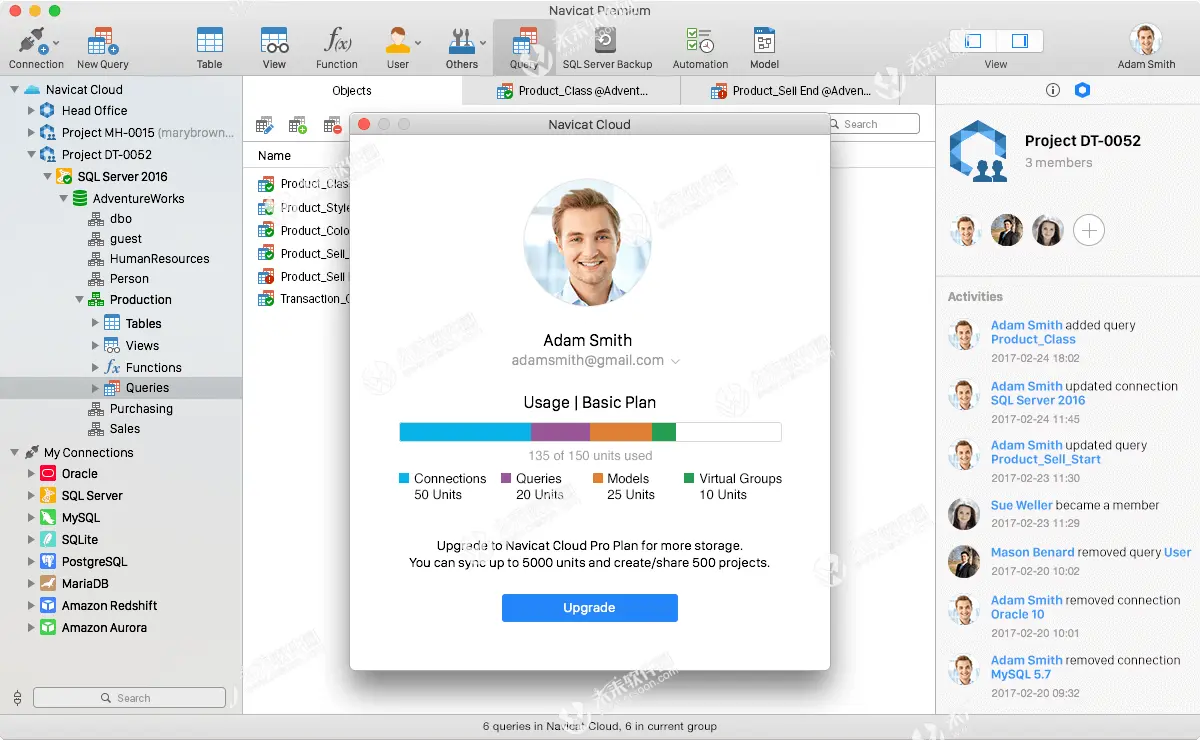Click the info icon in right panel
The height and width of the screenshot is (740, 1200).
[x=1052, y=90]
